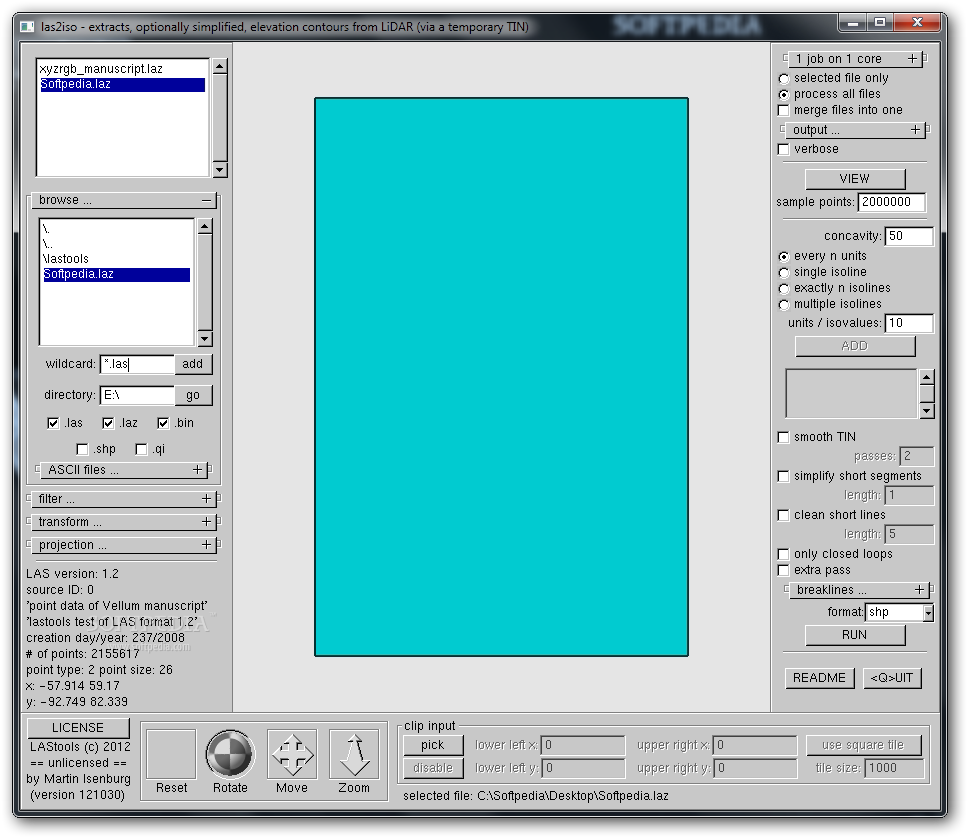The height and width of the screenshot is (838, 968).
Task: Select Softpedia.laz in the top file list
Action: (122, 85)
